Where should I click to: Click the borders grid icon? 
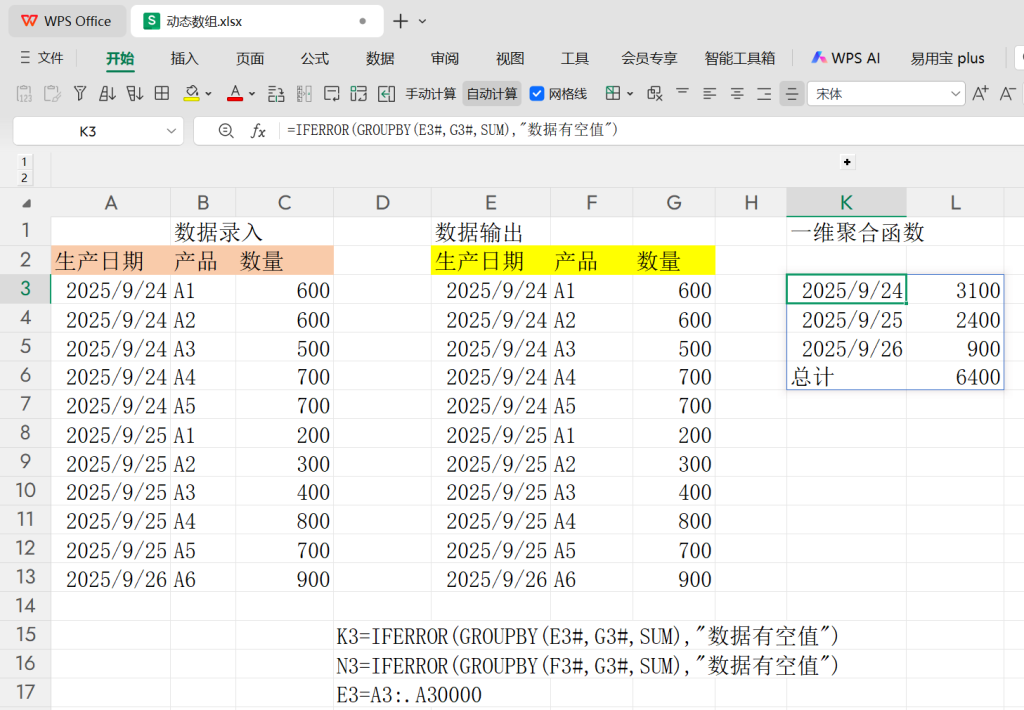162,94
